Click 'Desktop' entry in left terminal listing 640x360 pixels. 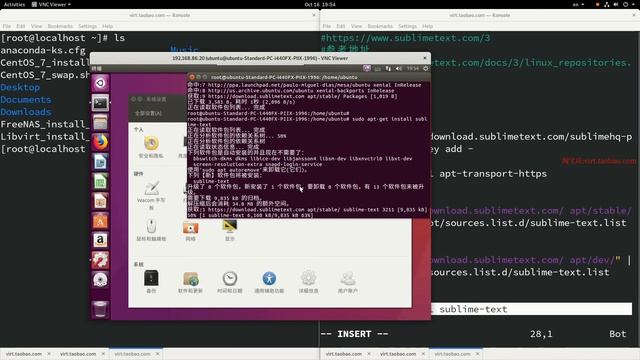20,87
